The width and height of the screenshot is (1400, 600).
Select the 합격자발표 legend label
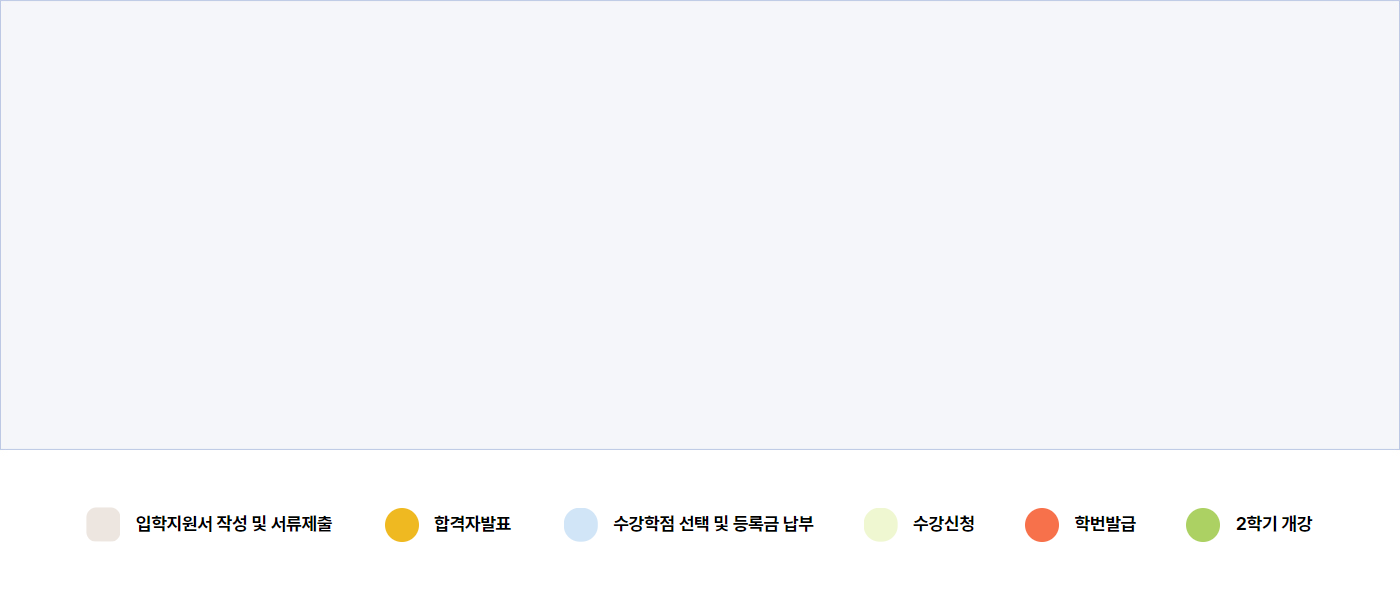tap(472, 524)
